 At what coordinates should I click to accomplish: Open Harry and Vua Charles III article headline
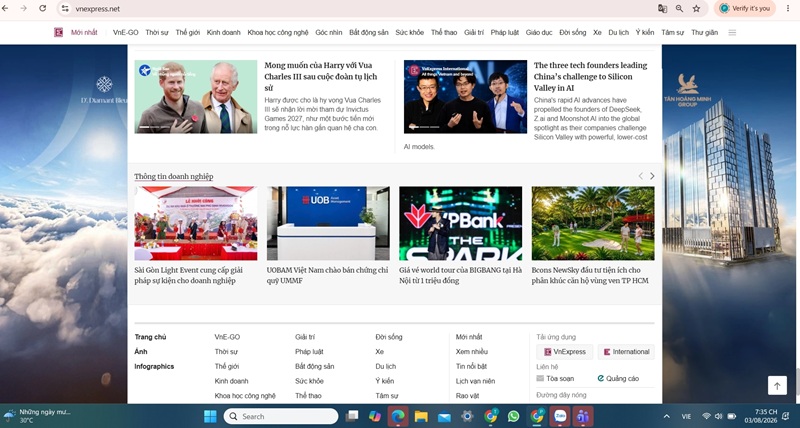tap(321, 77)
